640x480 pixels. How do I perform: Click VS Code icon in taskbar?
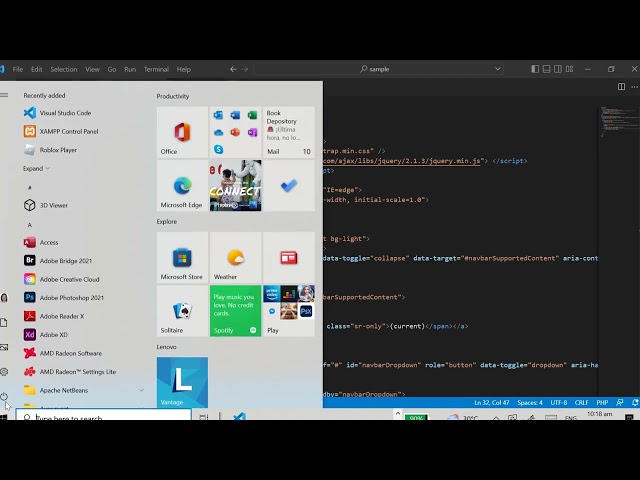[x=239, y=416]
